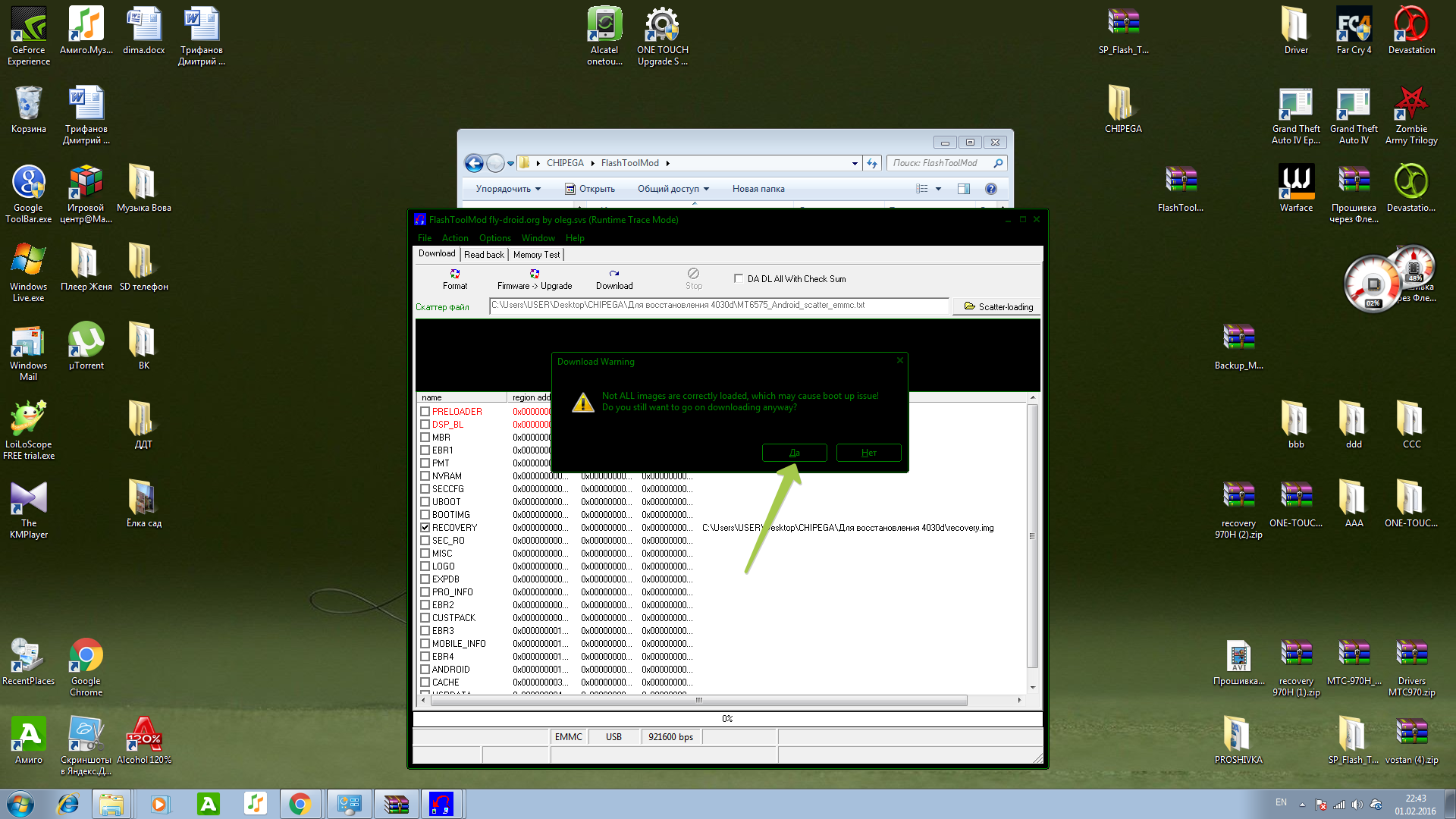Image resolution: width=1456 pixels, height=819 pixels.
Task: Open the Общий доступ dropdown
Action: pos(673,189)
